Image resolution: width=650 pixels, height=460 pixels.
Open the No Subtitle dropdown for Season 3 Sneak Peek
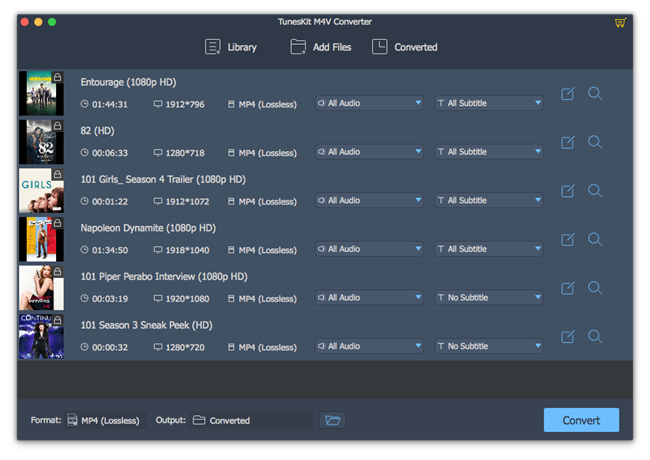tap(489, 346)
